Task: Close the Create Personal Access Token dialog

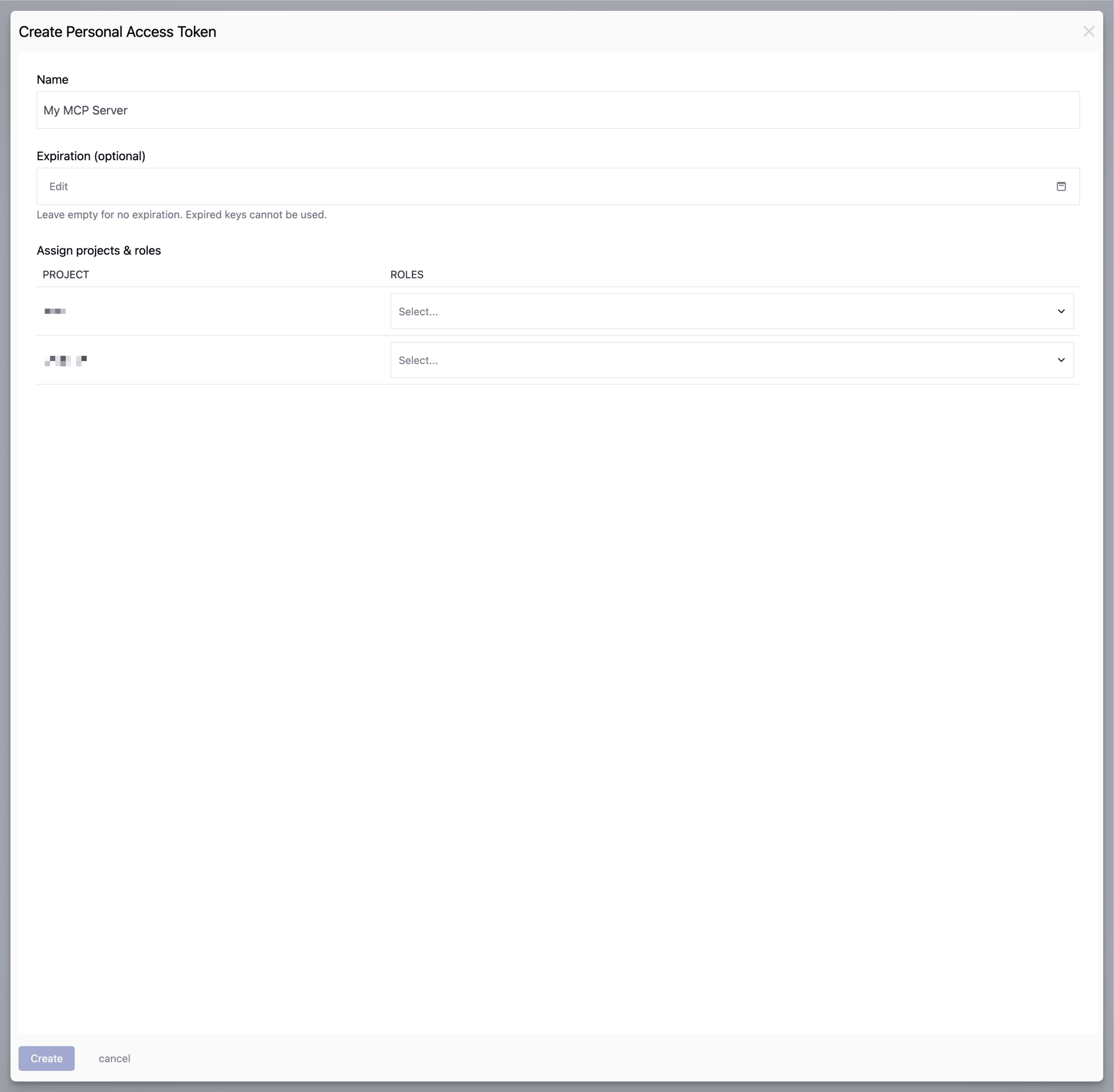Action: pyautogui.click(x=1088, y=31)
